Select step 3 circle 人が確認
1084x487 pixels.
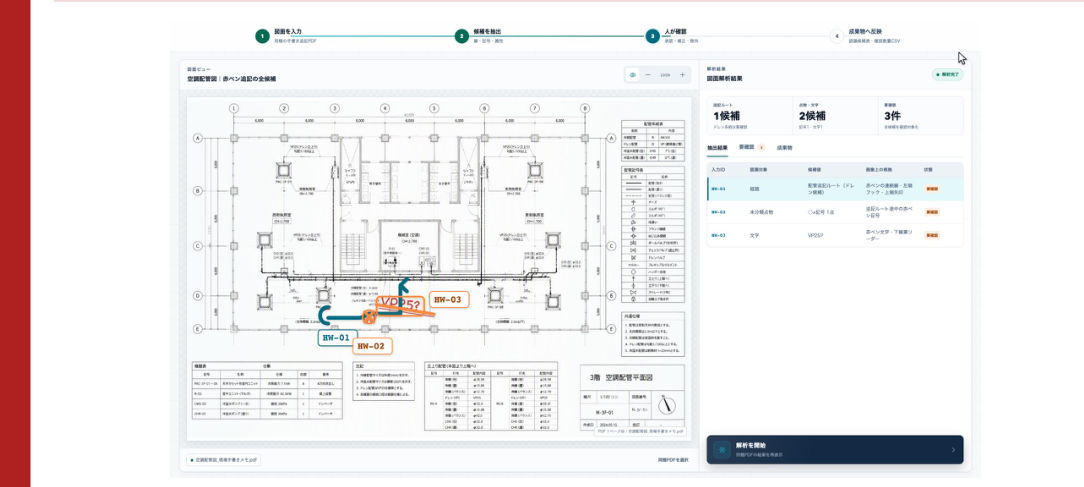[652, 36]
